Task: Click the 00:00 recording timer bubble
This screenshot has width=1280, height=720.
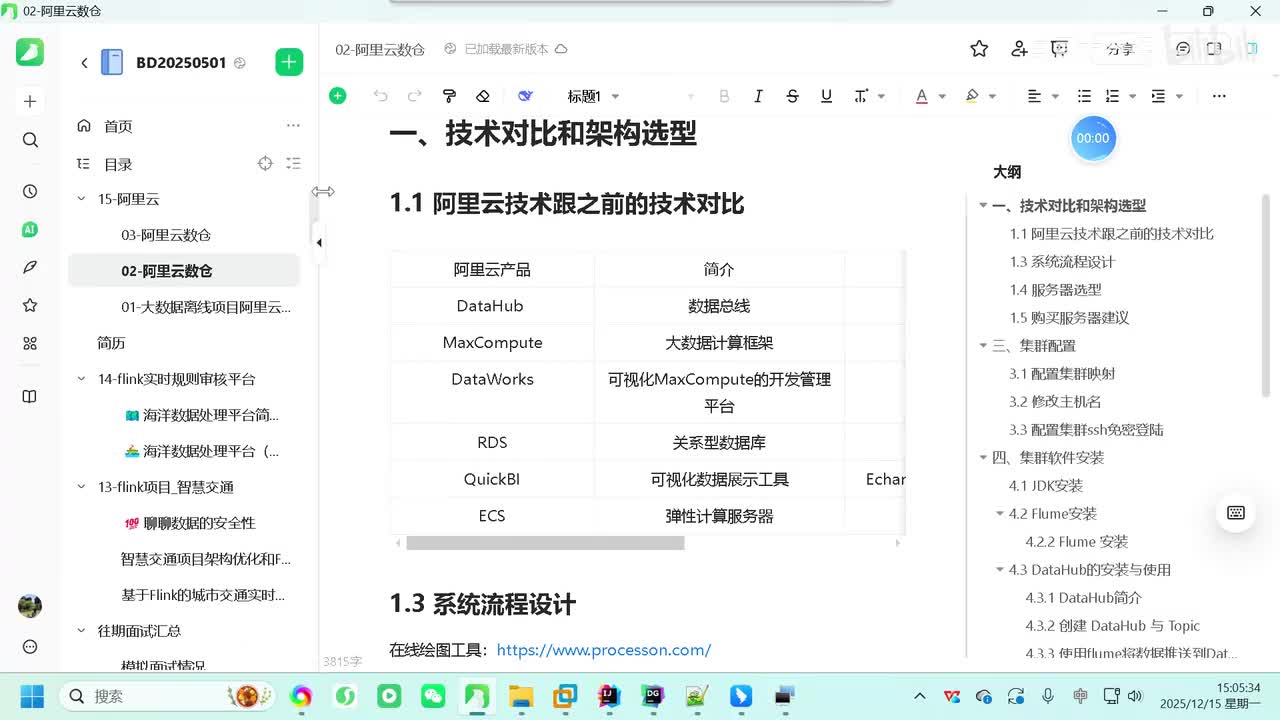Action: pos(1093,138)
